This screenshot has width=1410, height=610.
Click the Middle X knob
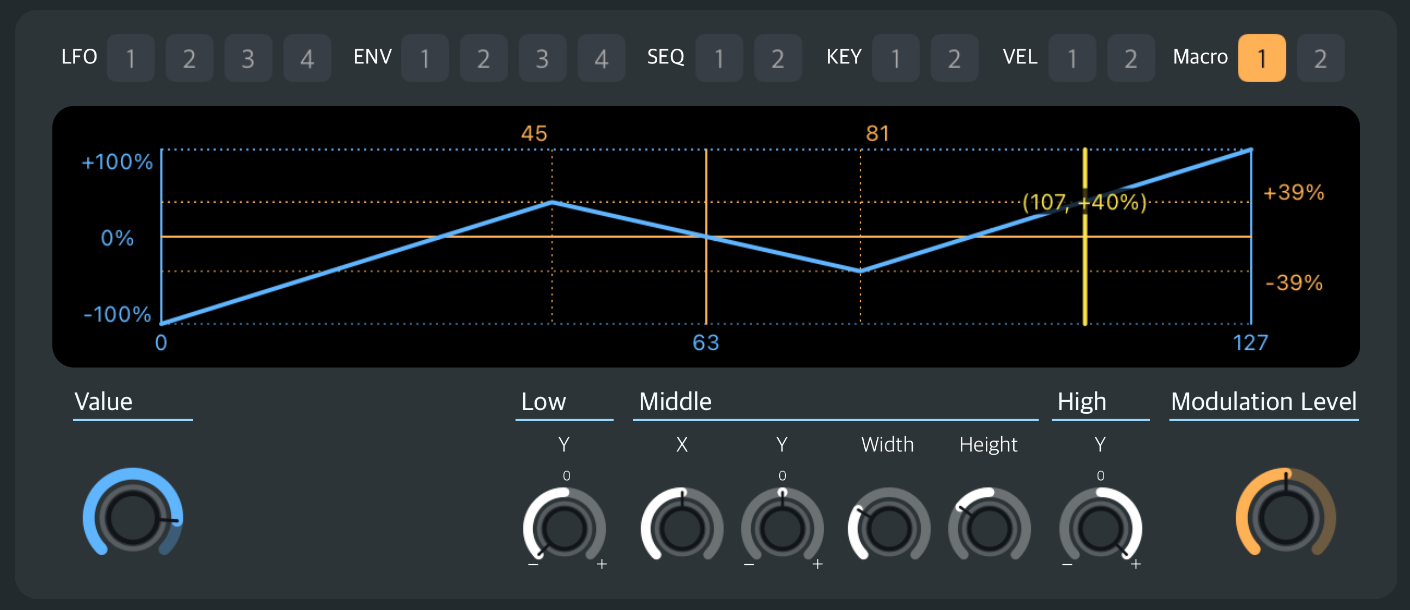tap(681, 528)
